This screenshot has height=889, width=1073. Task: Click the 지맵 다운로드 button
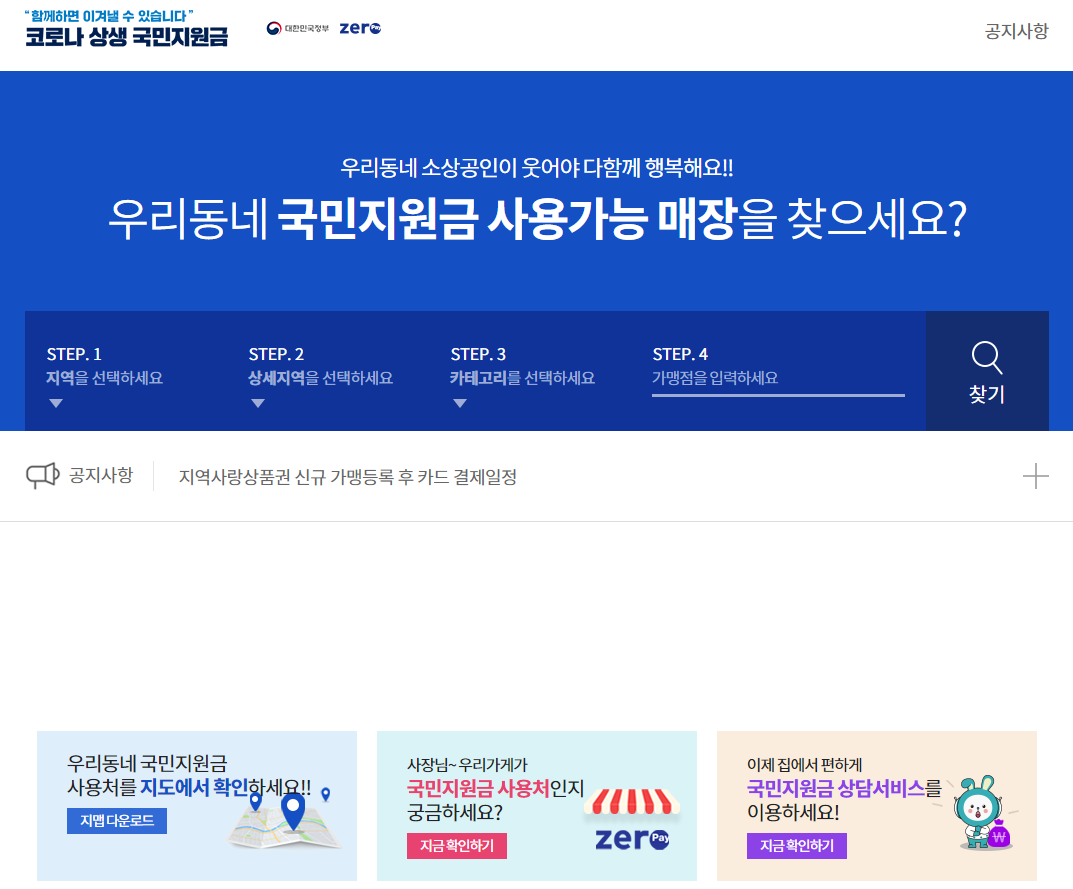pyautogui.click(x=117, y=821)
